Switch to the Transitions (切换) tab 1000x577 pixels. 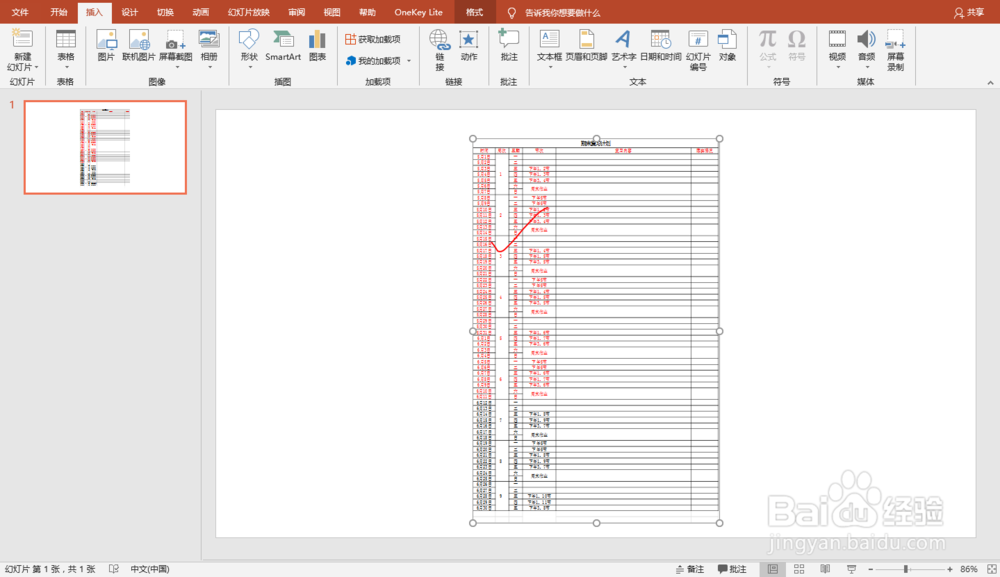[x=165, y=12]
